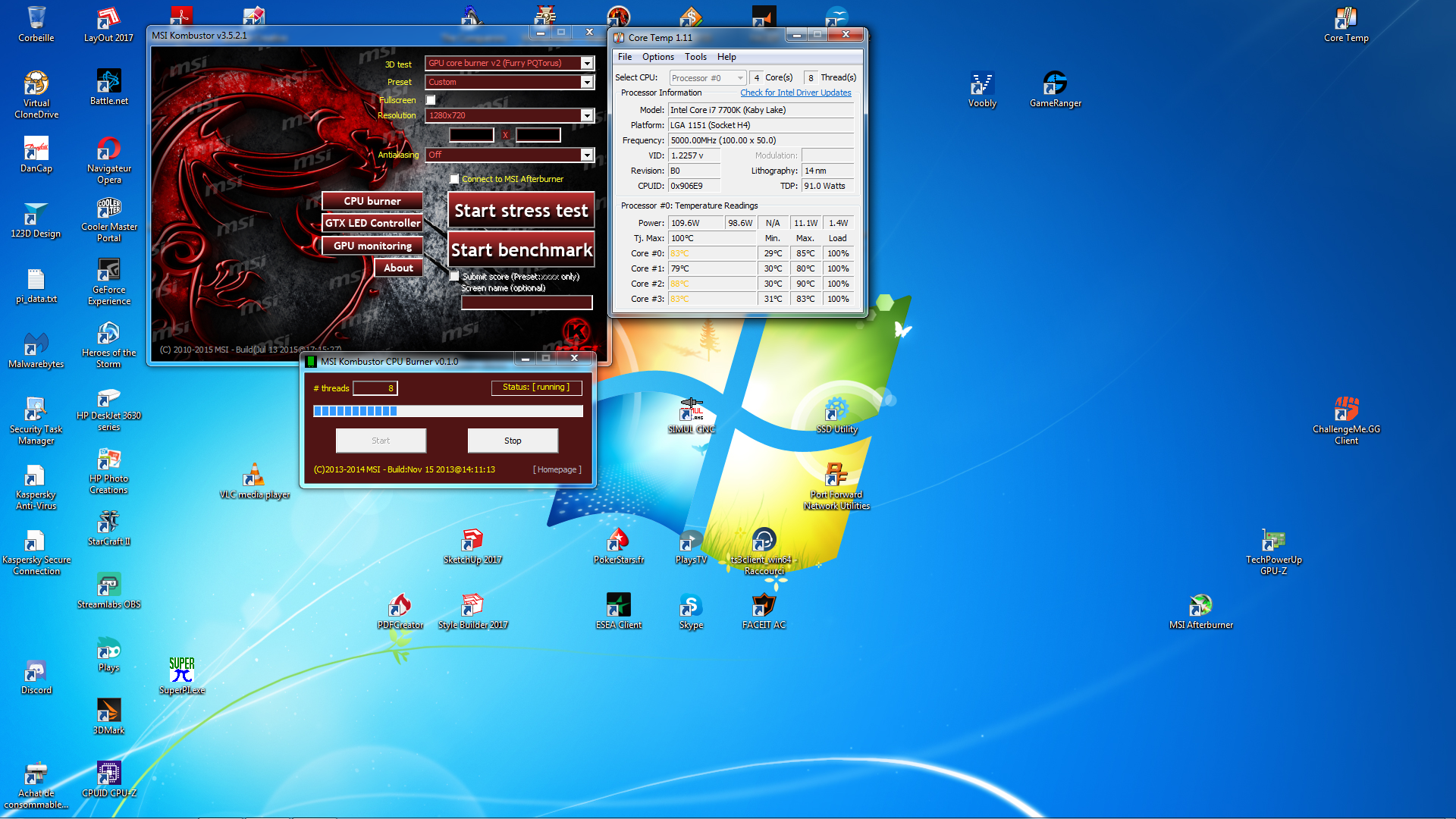Enable the Fullscreen checkbox in Kombustor

point(431,100)
